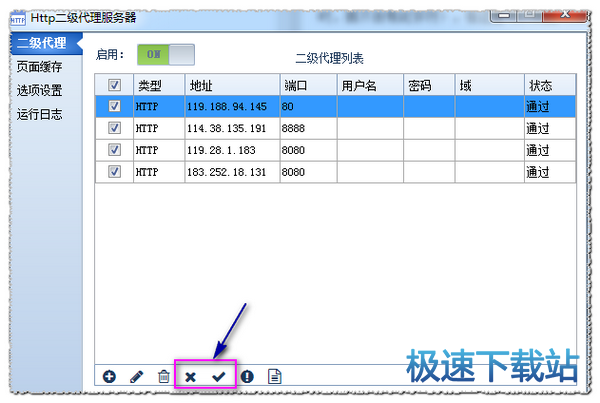This screenshot has height=403, width=600.
Task: Toggle the 启用 ON switch
Action: (166, 55)
